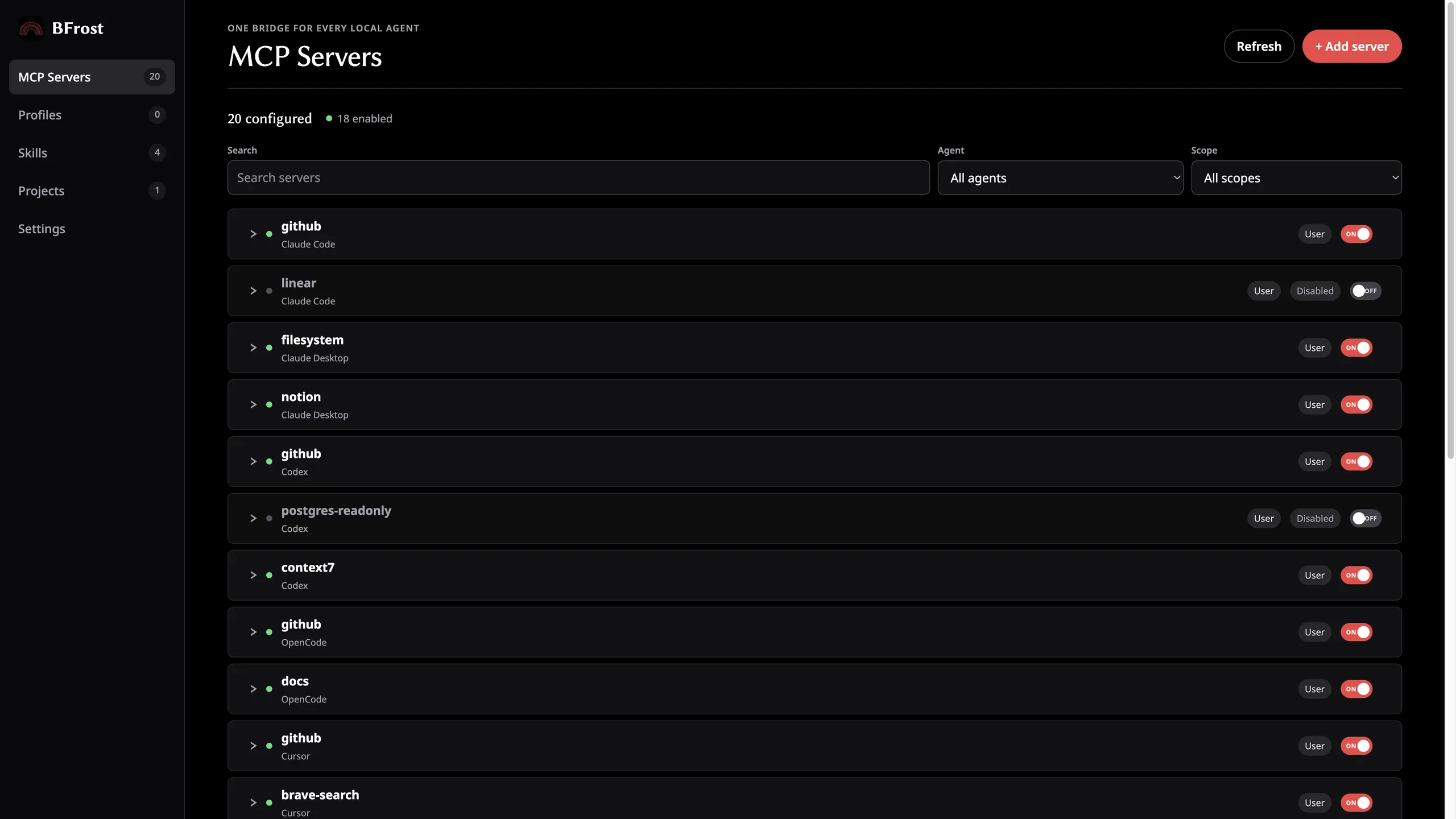Screen dimensions: 1456x819
Task: Click the OpenCode label under docs
Action: [x=304, y=700]
